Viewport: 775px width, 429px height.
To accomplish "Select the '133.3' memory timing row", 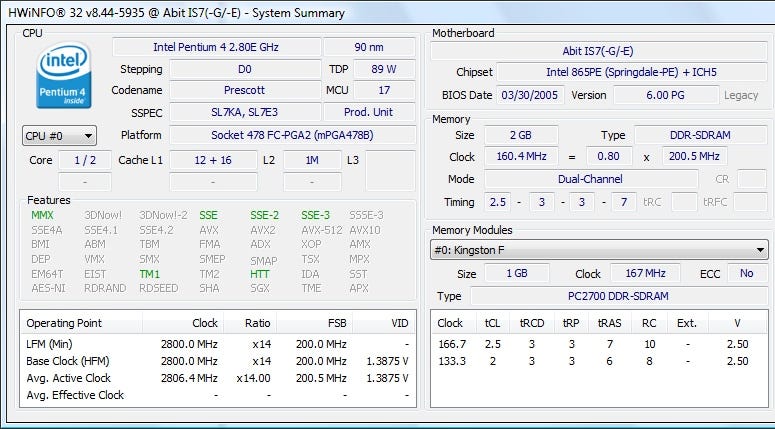I will pos(599,361).
